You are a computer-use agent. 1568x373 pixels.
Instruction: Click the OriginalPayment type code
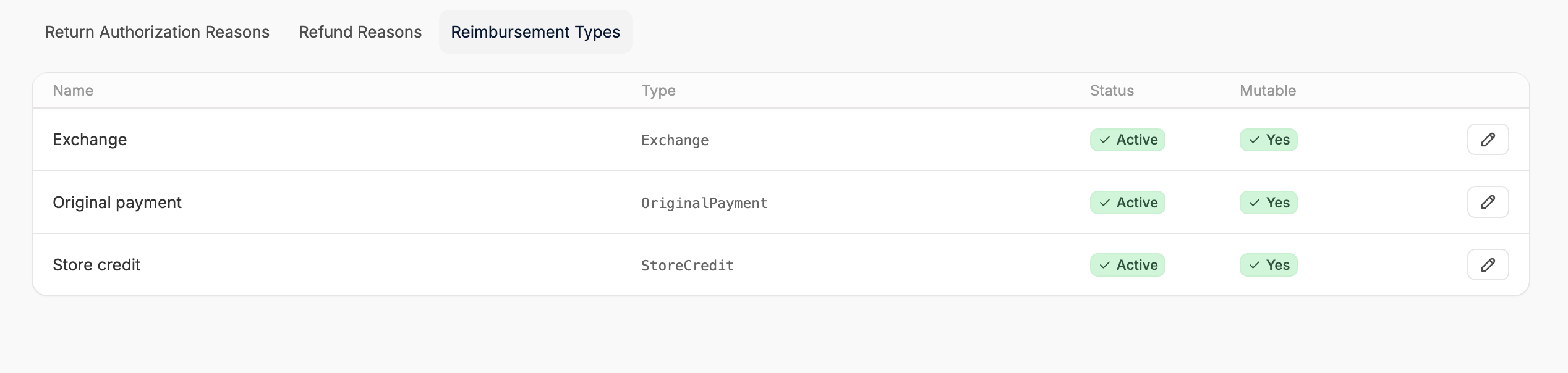[x=704, y=203]
